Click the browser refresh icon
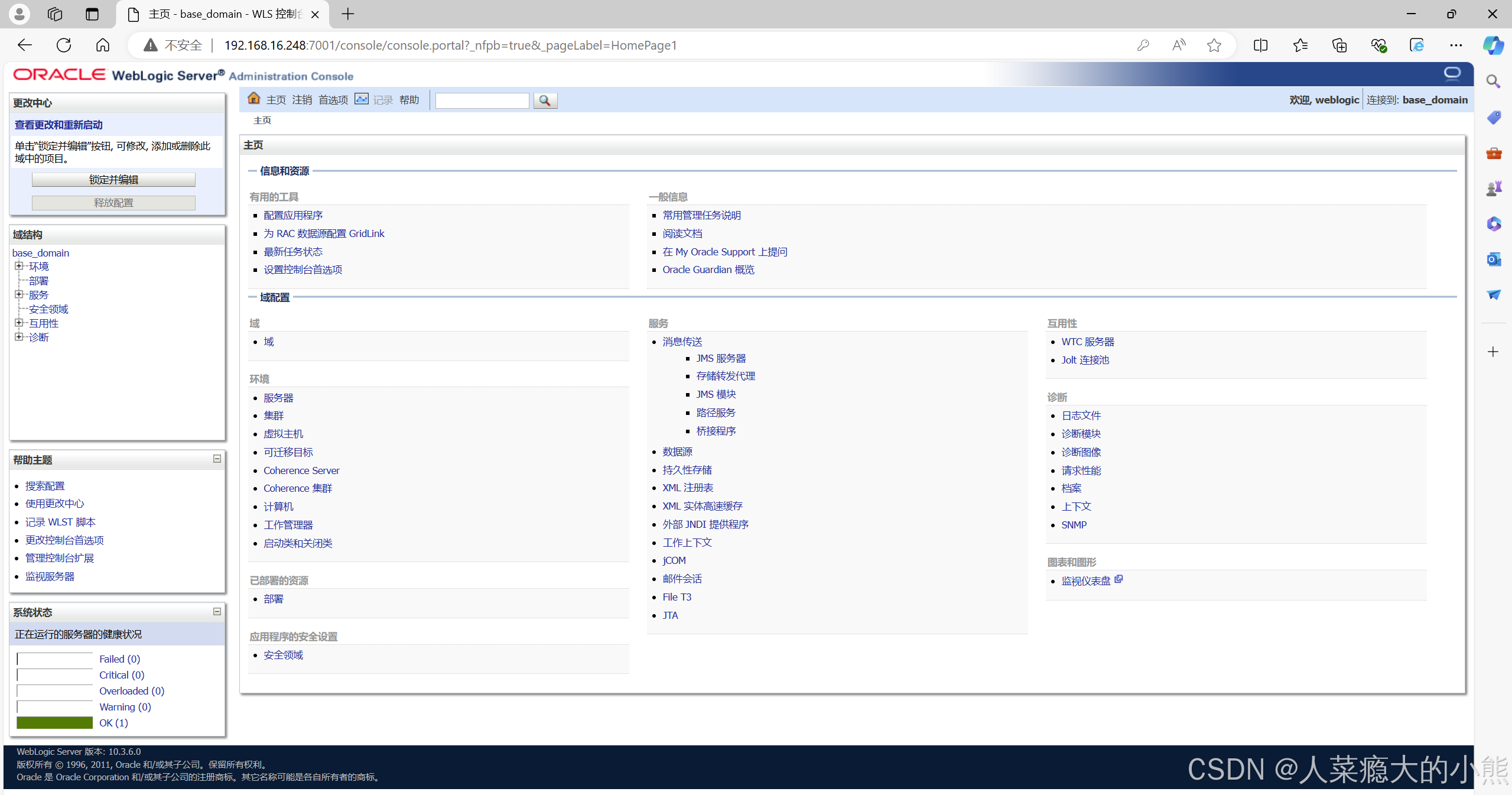 point(64,46)
